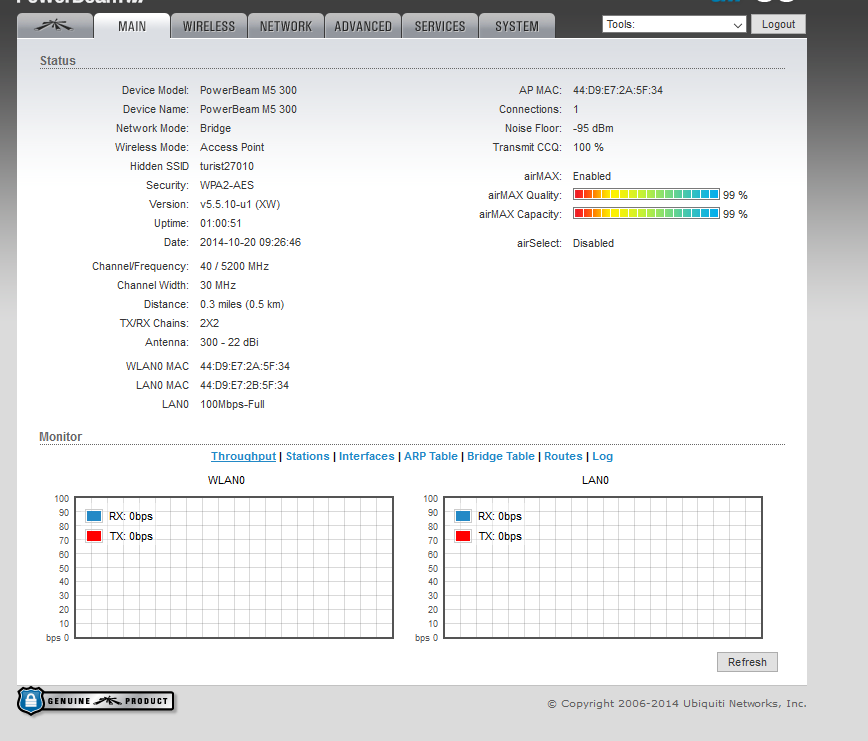Viewport: 868px width, 741px height.
Task: Click the blue RX legend swatch in WLAN0
Action: point(94,516)
